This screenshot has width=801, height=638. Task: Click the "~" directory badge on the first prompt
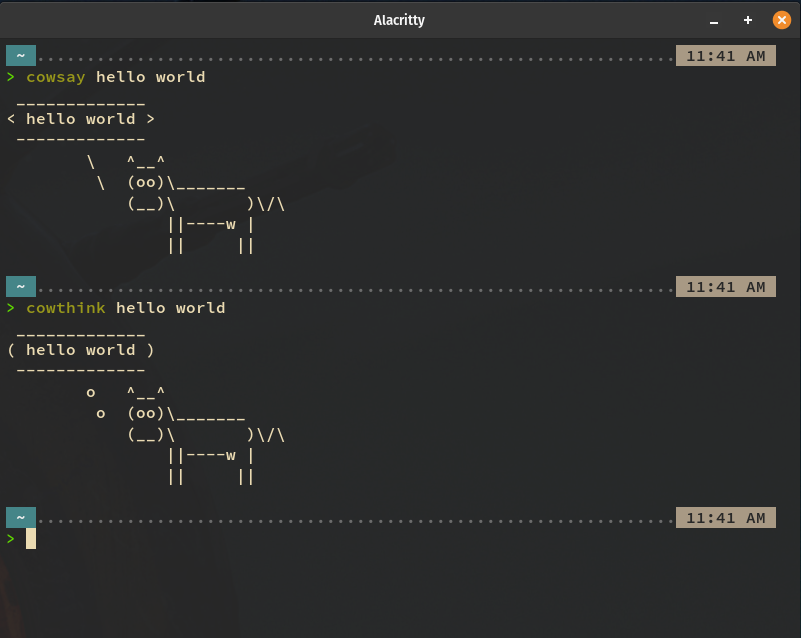click(x=20, y=56)
